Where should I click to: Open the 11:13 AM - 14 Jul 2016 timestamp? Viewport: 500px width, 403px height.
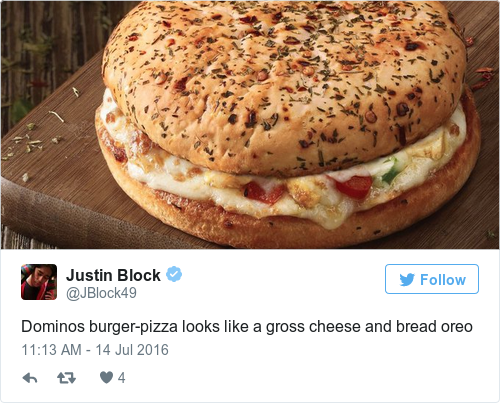[95, 350]
